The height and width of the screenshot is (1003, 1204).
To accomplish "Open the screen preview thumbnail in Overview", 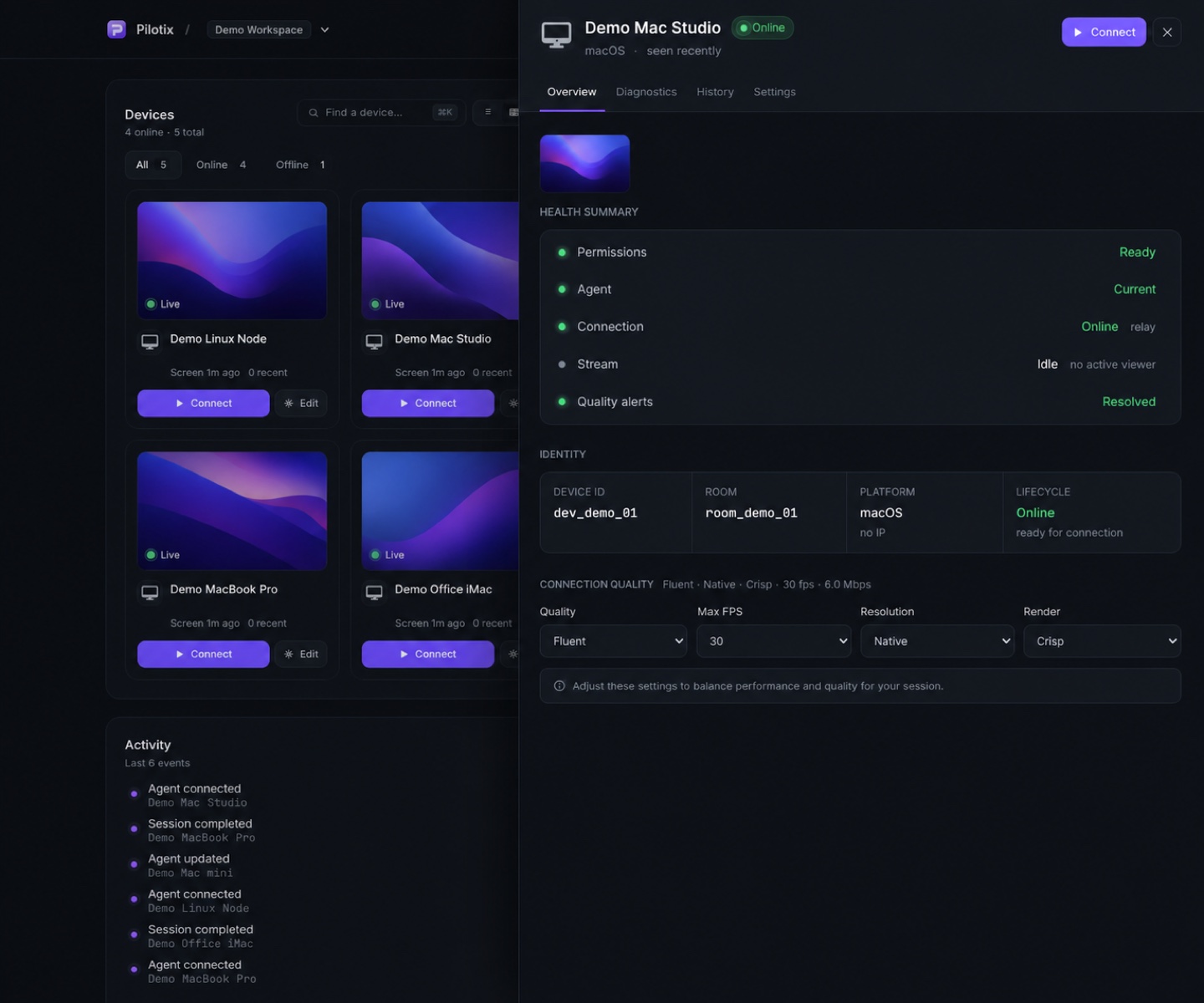I will 584,163.
